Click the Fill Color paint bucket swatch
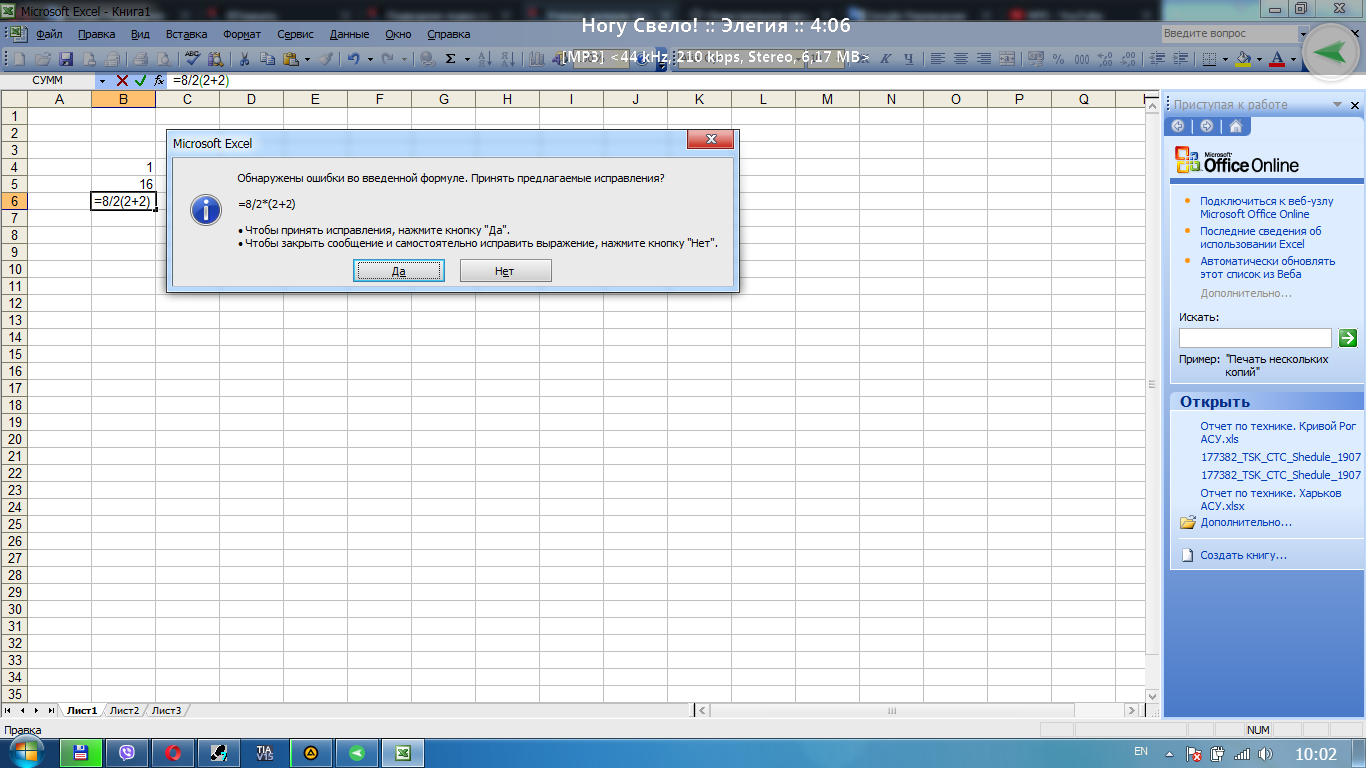1366x768 pixels. 1243,59
